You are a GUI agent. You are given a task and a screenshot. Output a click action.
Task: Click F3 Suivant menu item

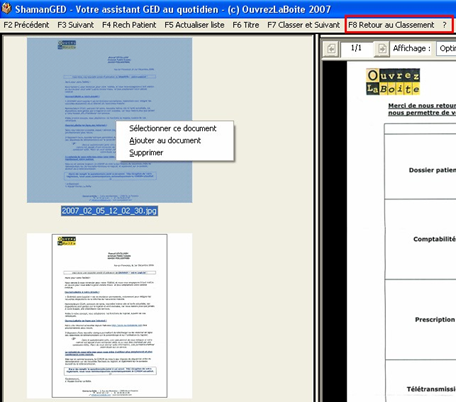click(75, 25)
